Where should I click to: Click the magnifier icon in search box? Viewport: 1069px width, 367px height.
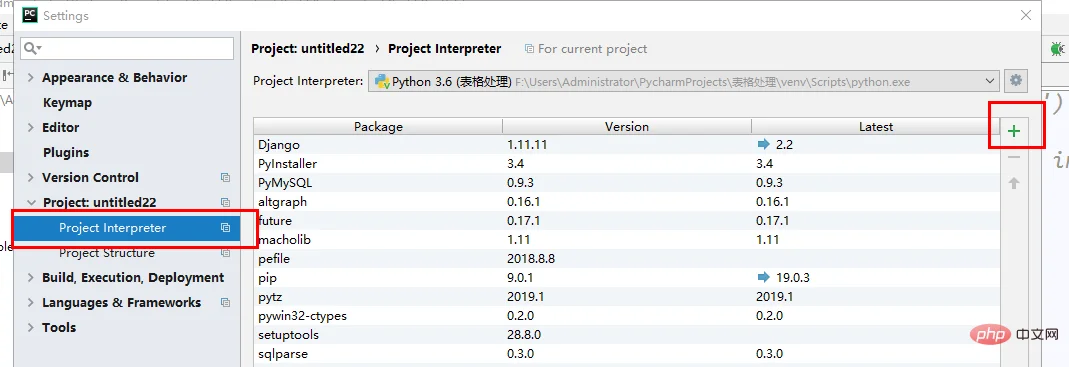point(31,48)
